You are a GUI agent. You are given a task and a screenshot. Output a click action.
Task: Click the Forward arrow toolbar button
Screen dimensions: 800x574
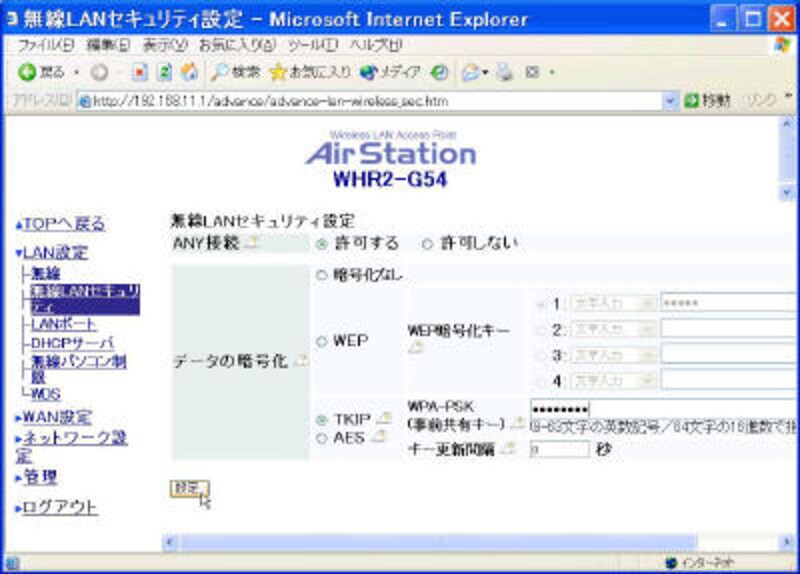coord(99,73)
